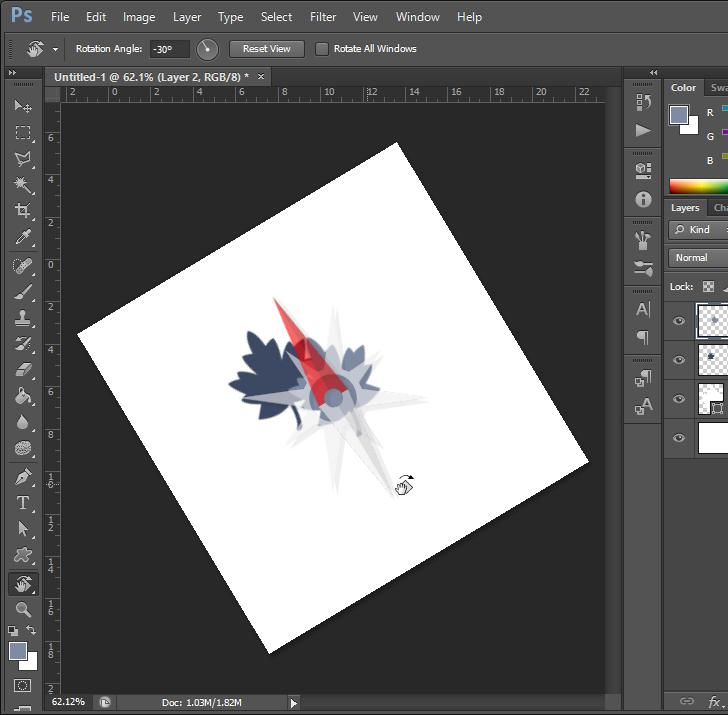Click the Color panel foreground swatch
Image resolution: width=728 pixels, height=715 pixels.
coord(678,115)
